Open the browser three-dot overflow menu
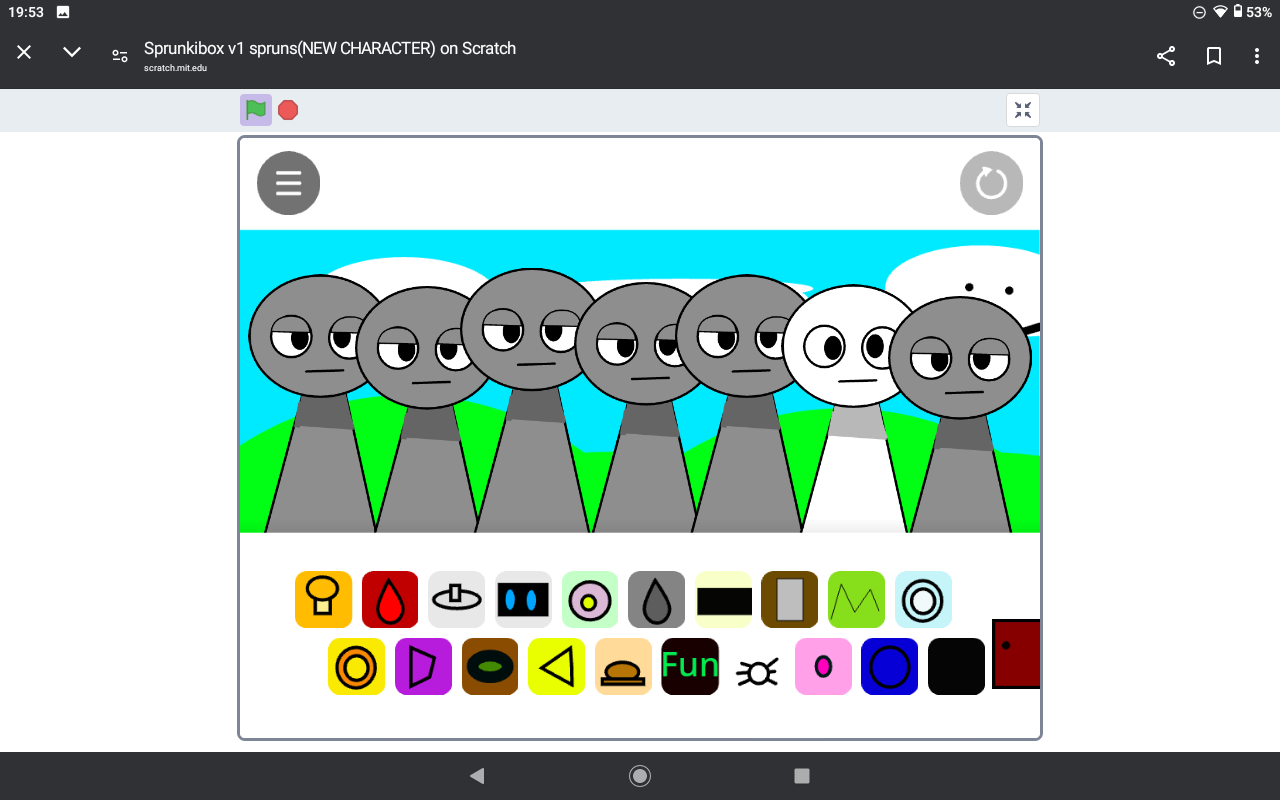The width and height of the screenshot is (1280, 800). (x=1257, y=56)
